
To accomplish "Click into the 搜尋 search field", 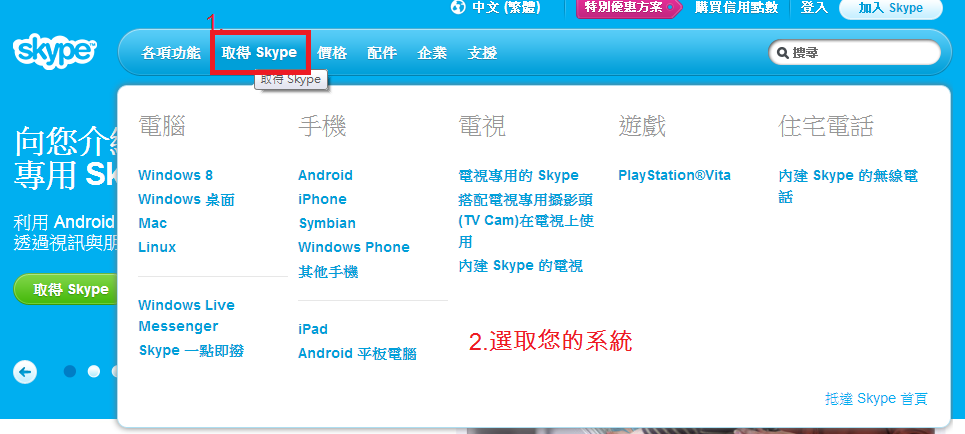I will [x=855, y=53].
